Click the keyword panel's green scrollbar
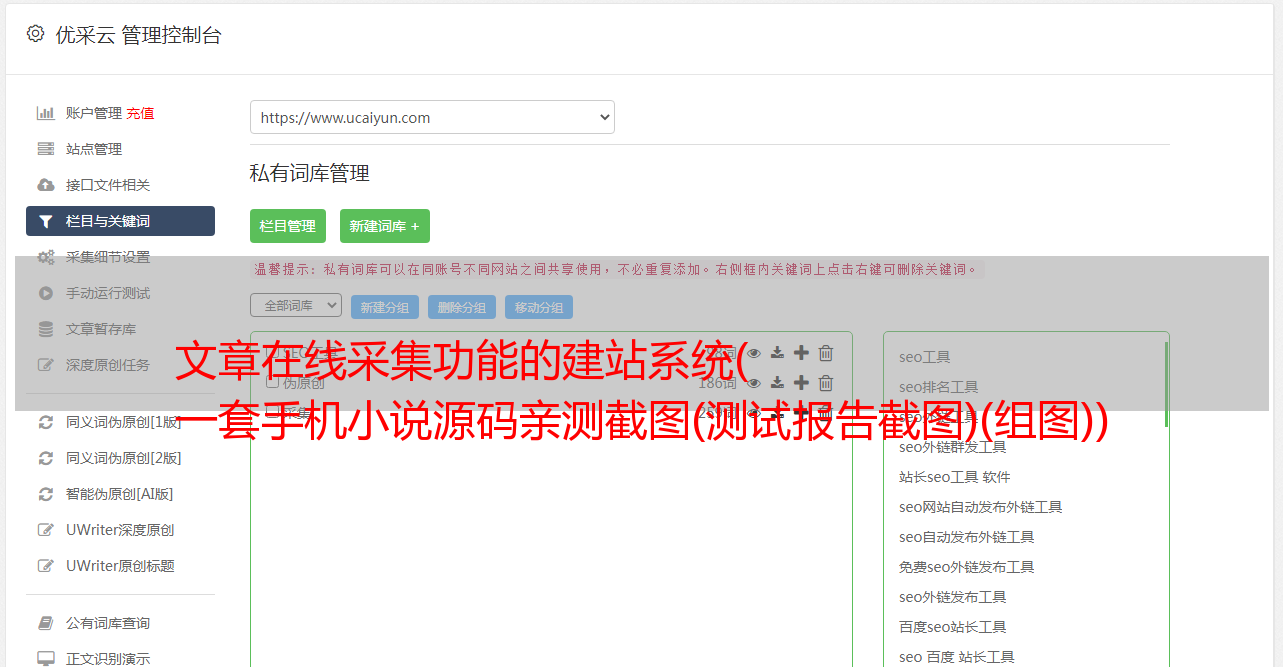This screenshot has height=667, width=1283. click(x=1166, y=385)
